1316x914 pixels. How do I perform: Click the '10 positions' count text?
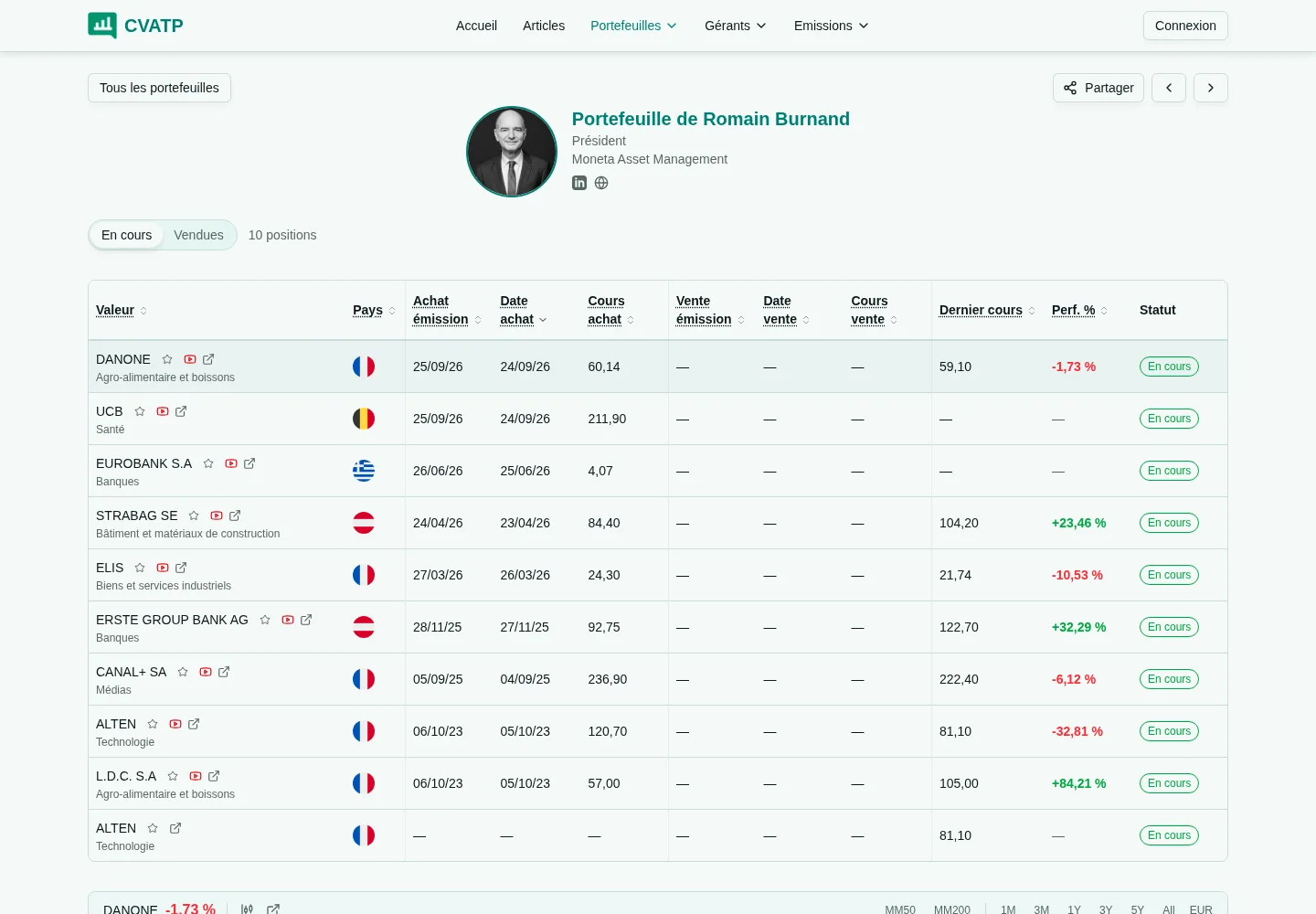tap(282, 235)
